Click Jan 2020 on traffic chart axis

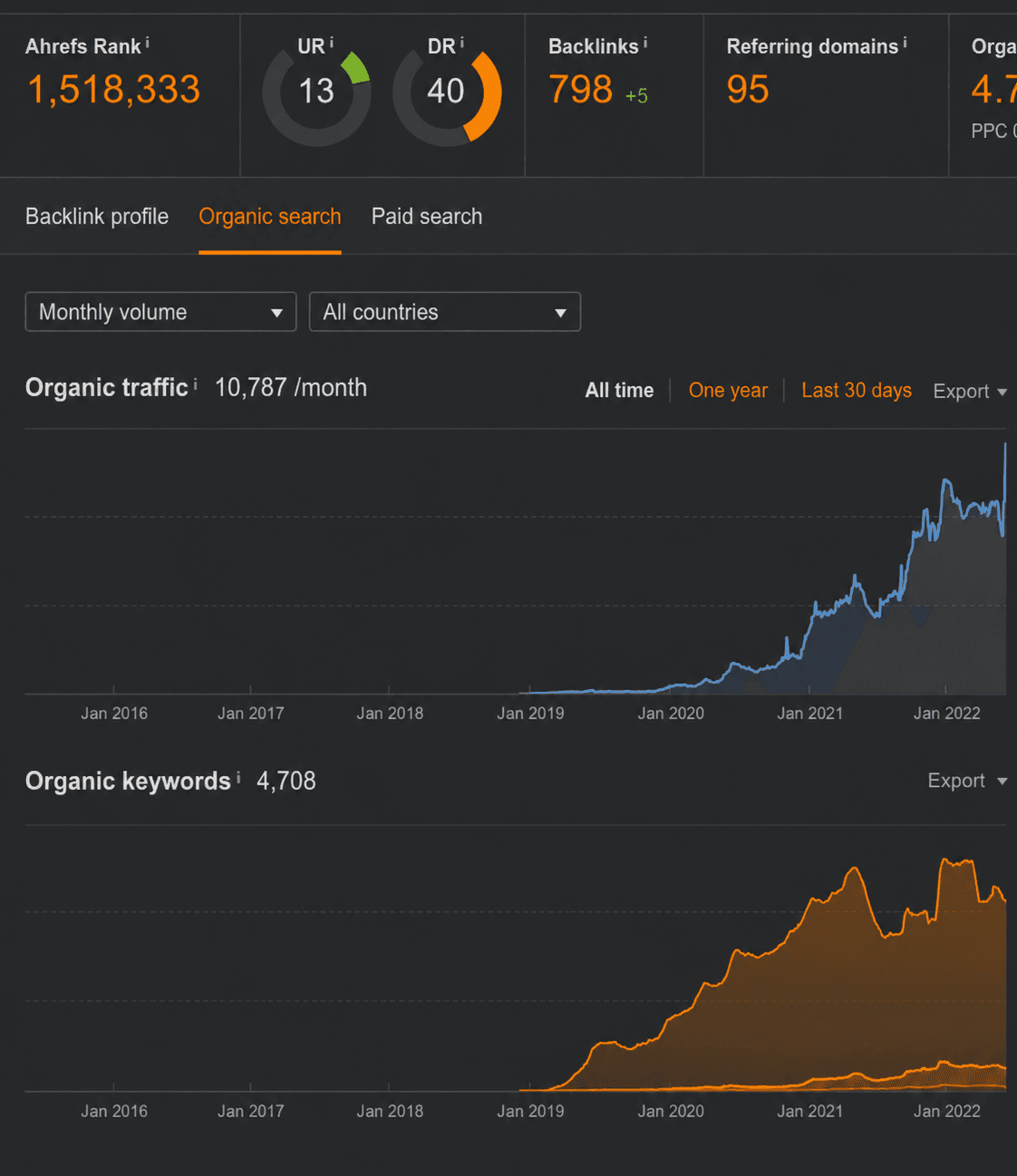click(671, 714)
